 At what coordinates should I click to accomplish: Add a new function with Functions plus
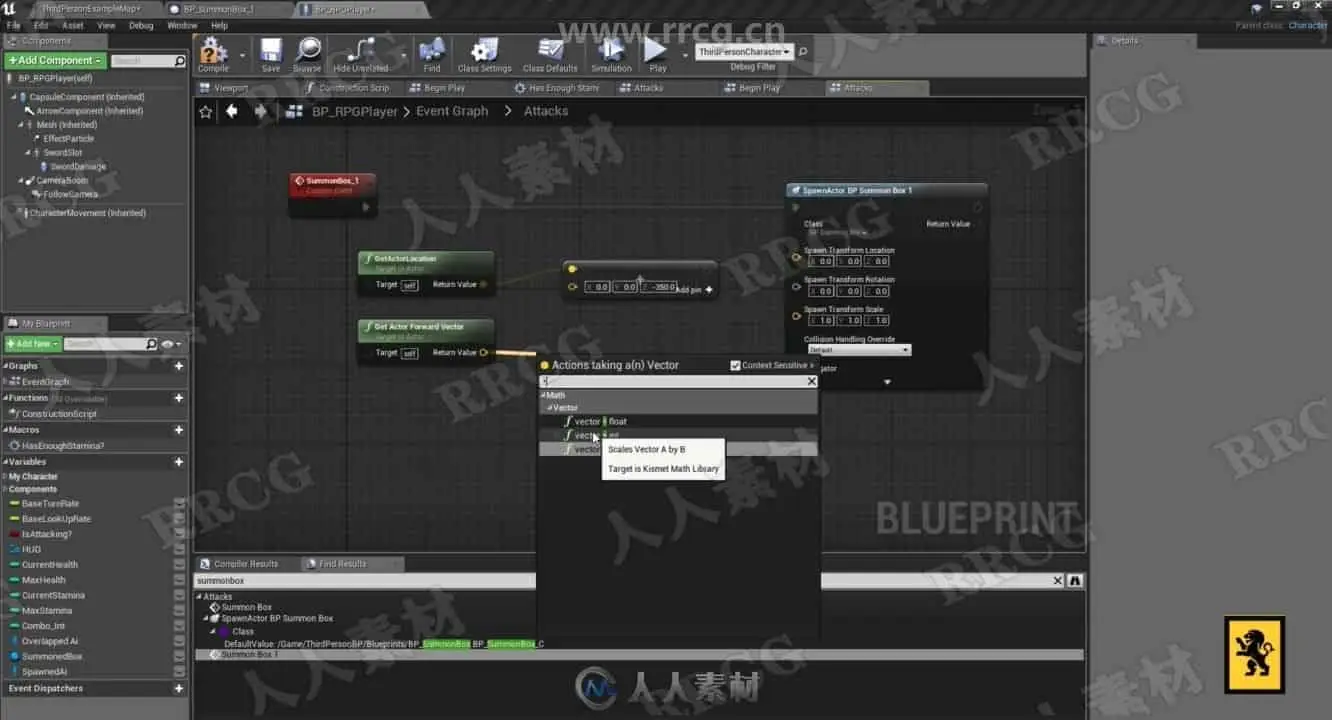[x=179, y=398]
